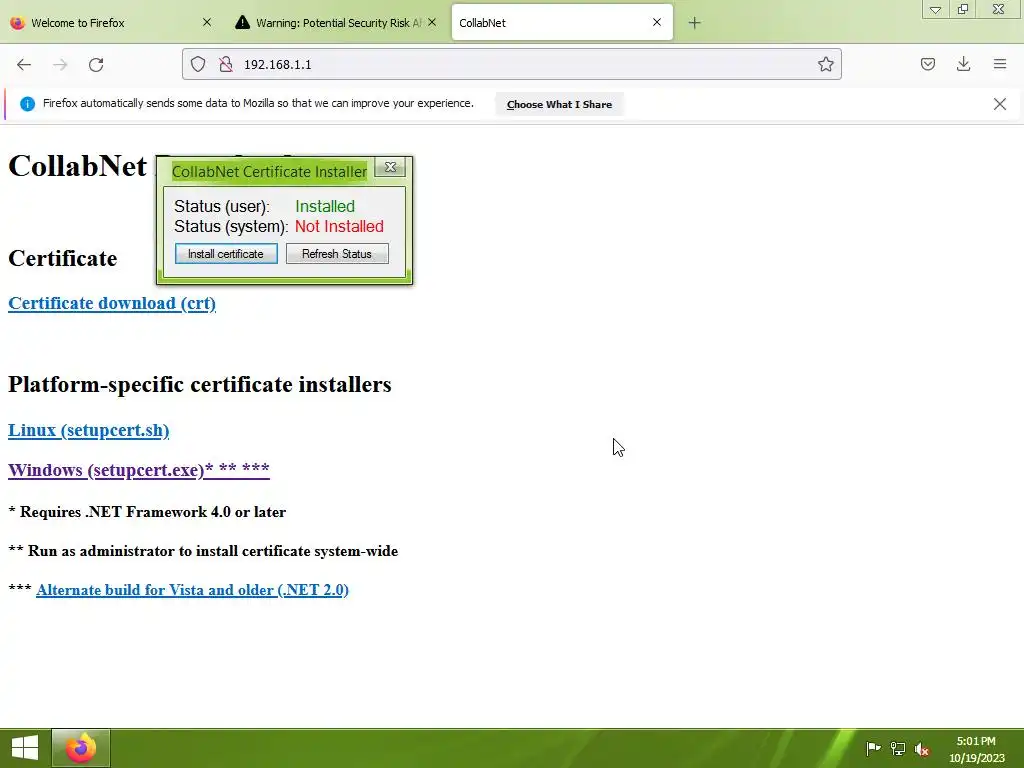Open the tracking protection shield icon

tap(198, 64)
